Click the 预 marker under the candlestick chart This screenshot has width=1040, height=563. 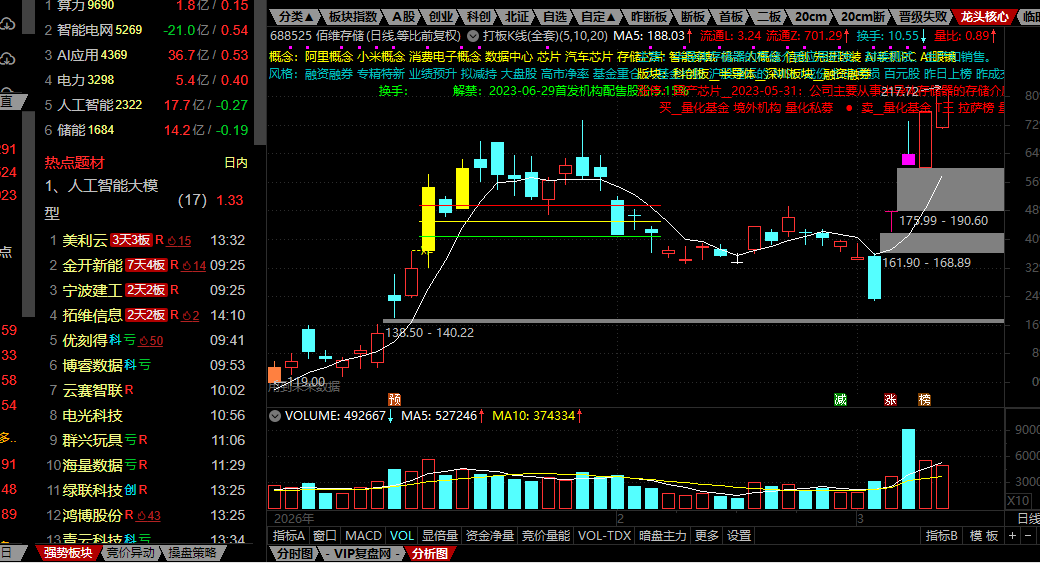[395, 399]
